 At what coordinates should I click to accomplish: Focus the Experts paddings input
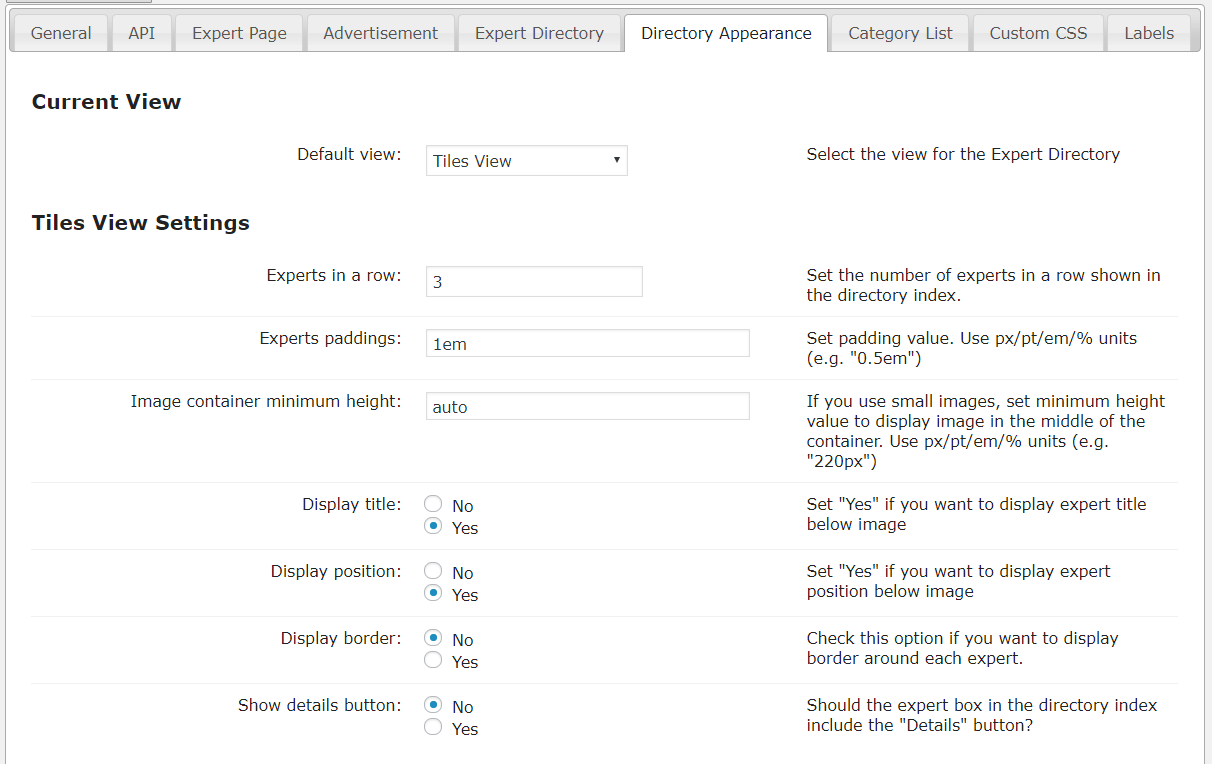(587, 344)
